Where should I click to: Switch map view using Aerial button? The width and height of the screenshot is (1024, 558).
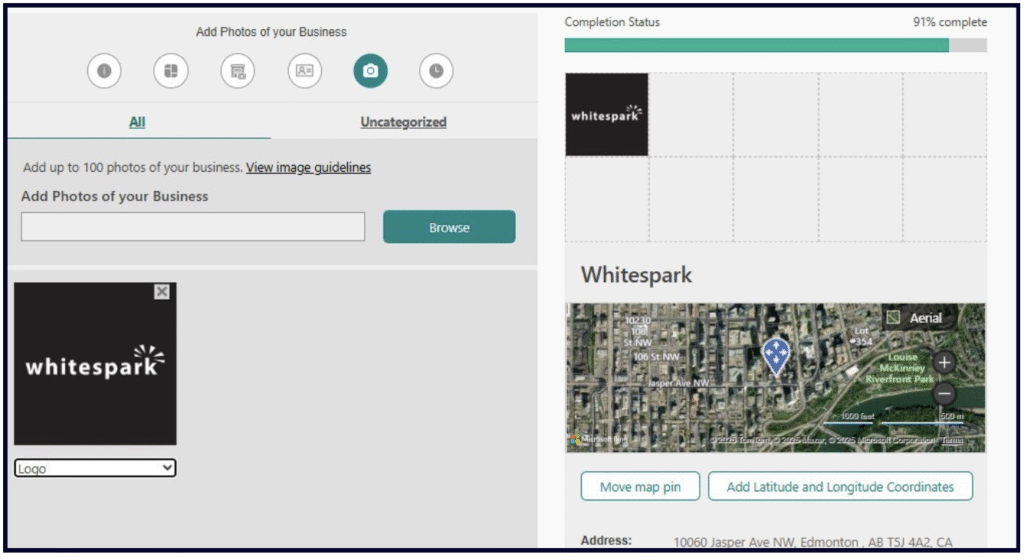click(915, 318)
